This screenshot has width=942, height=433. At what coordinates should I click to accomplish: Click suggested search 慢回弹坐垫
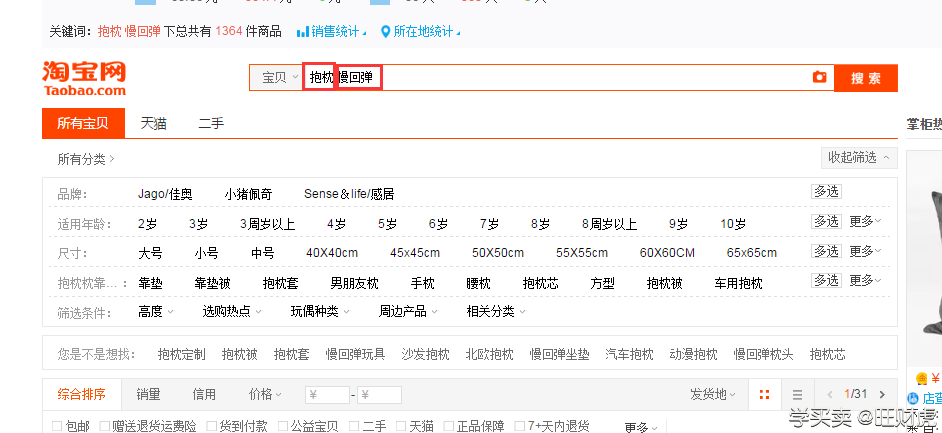559,354
